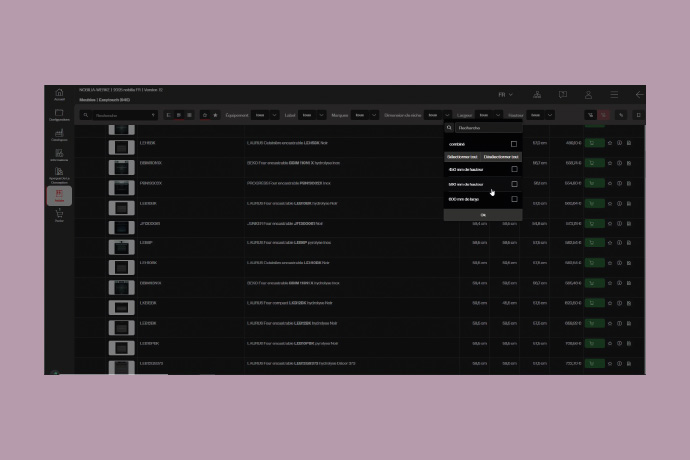Open the Largeur filter dropdown
Screen dimensions: 690x460
tap(489, 115)
